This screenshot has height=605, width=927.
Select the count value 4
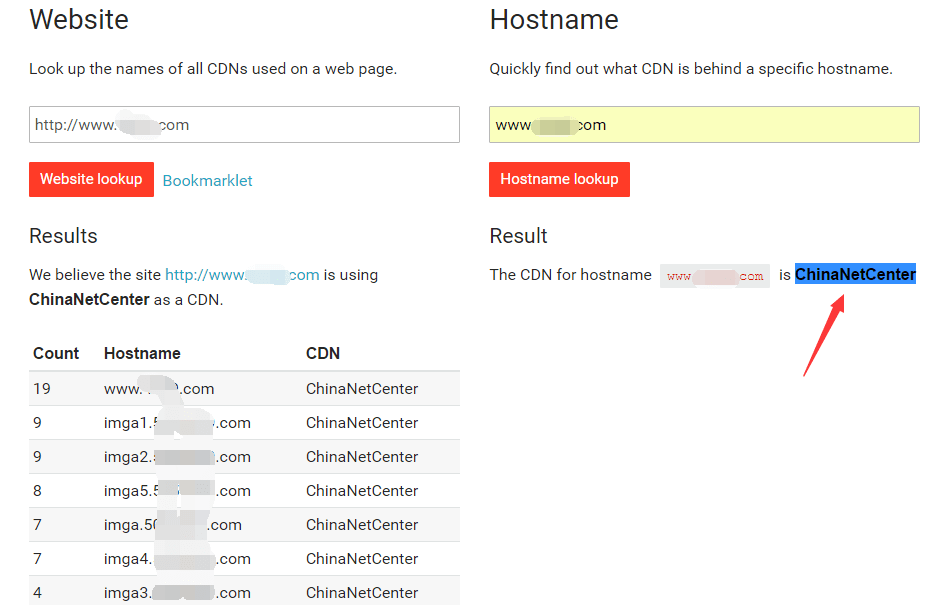click(x=37, y=593)
